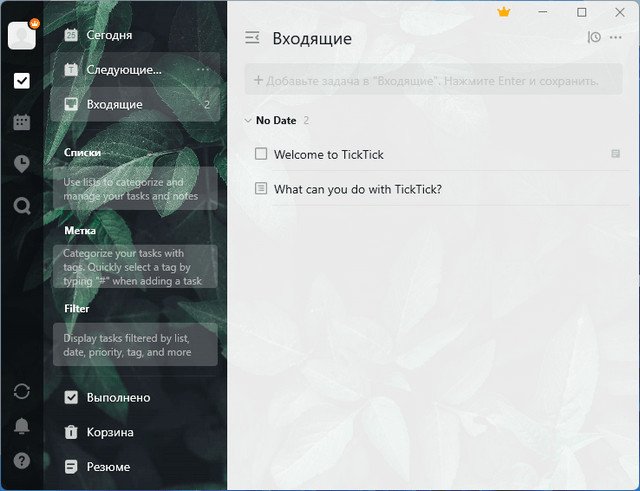The height and width of the screenshot is (491, 640).
Task: Click the tasks checkmark icon in sidebar
Action: click(22, 81)
